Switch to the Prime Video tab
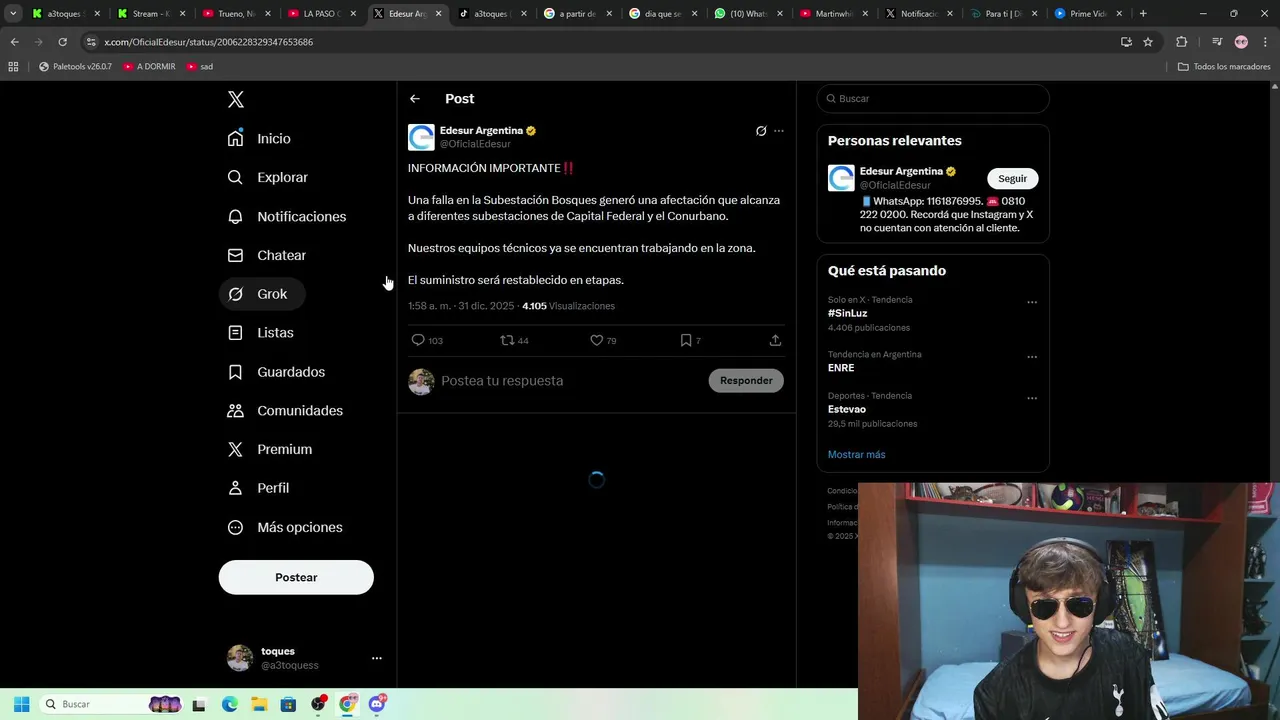1280x720 pixels. click(x=1089, y=14)
